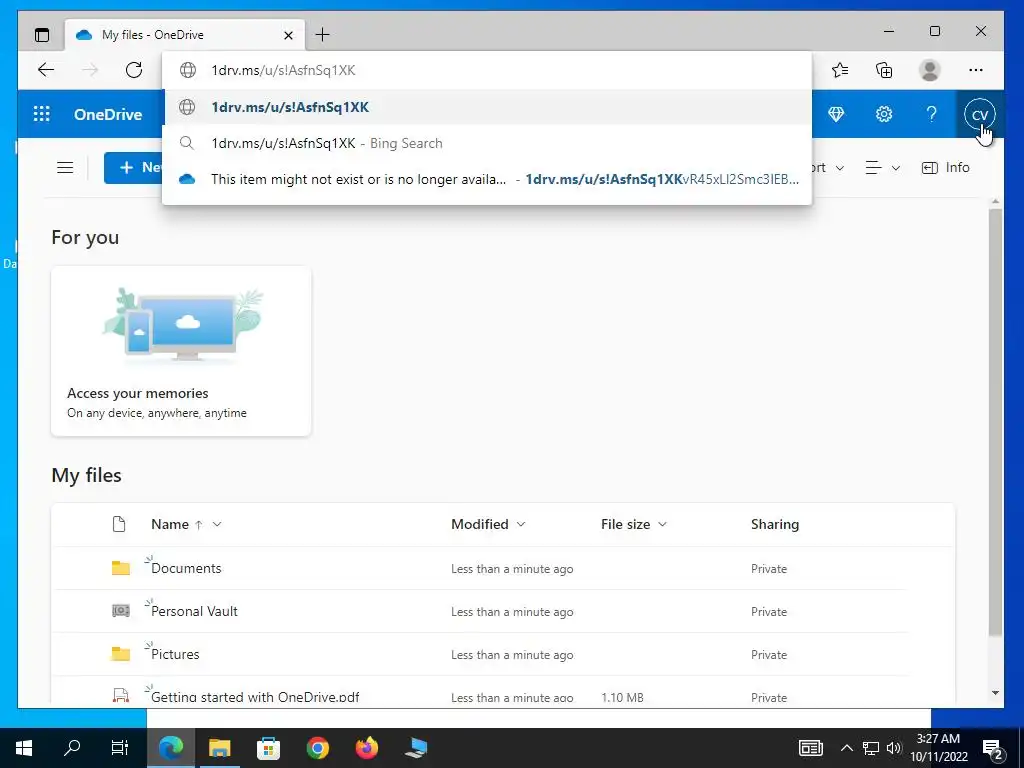
Task: Show hidden system tray icons
Action: pyautogui.click(x=846, y=748)
